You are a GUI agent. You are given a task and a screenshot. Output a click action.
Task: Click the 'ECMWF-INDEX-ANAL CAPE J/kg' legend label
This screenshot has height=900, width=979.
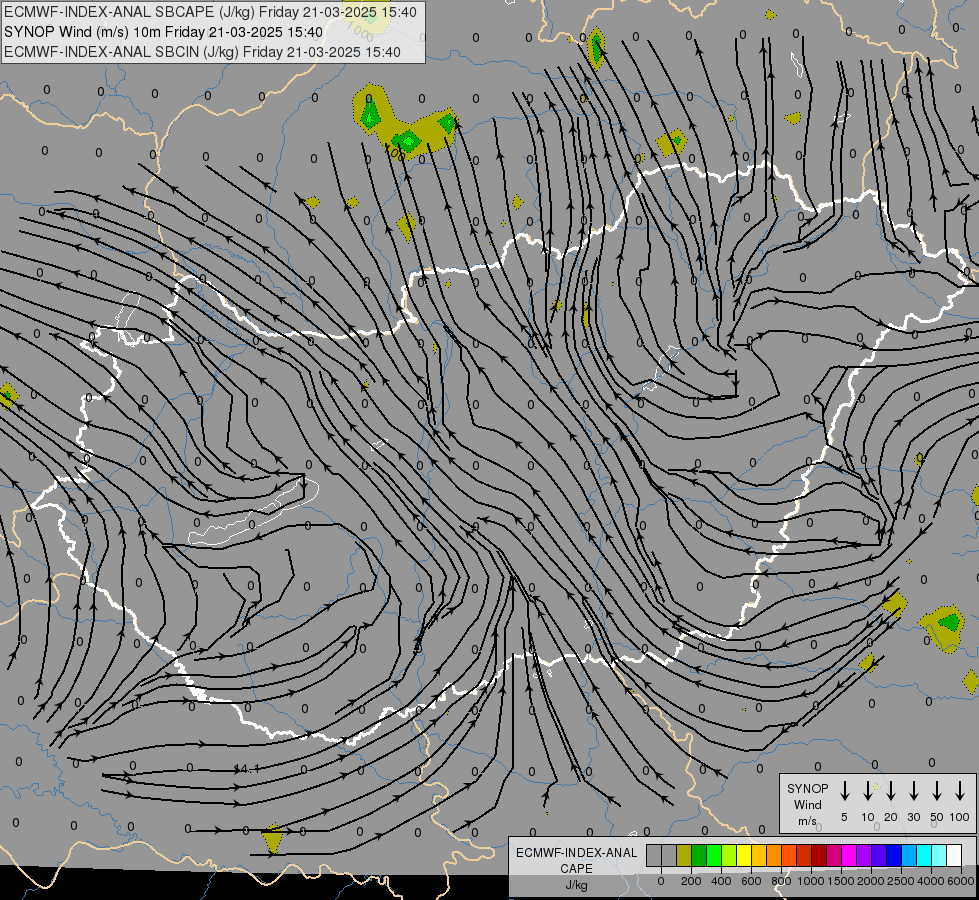576,869
